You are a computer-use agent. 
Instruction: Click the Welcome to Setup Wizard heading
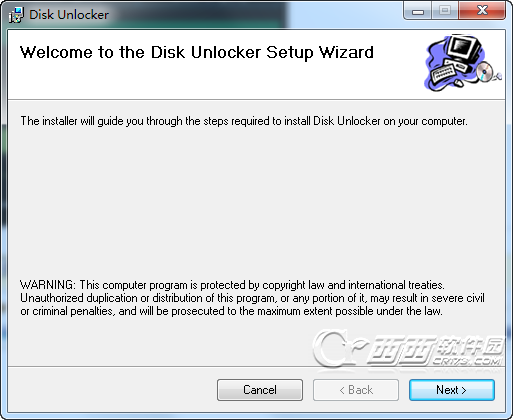point(197,52)
